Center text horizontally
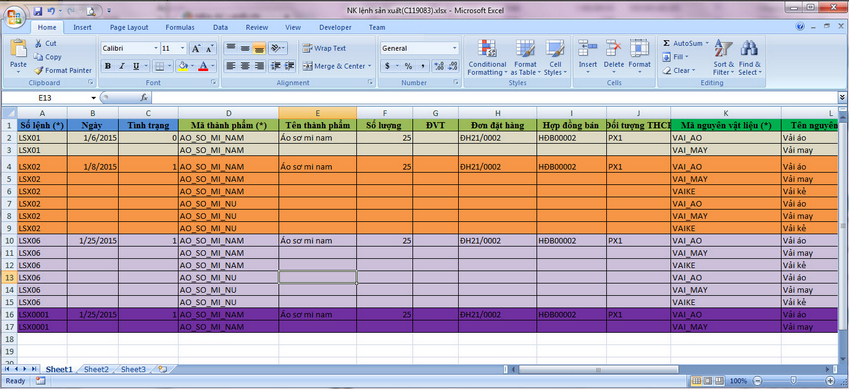 coord(245,66)
